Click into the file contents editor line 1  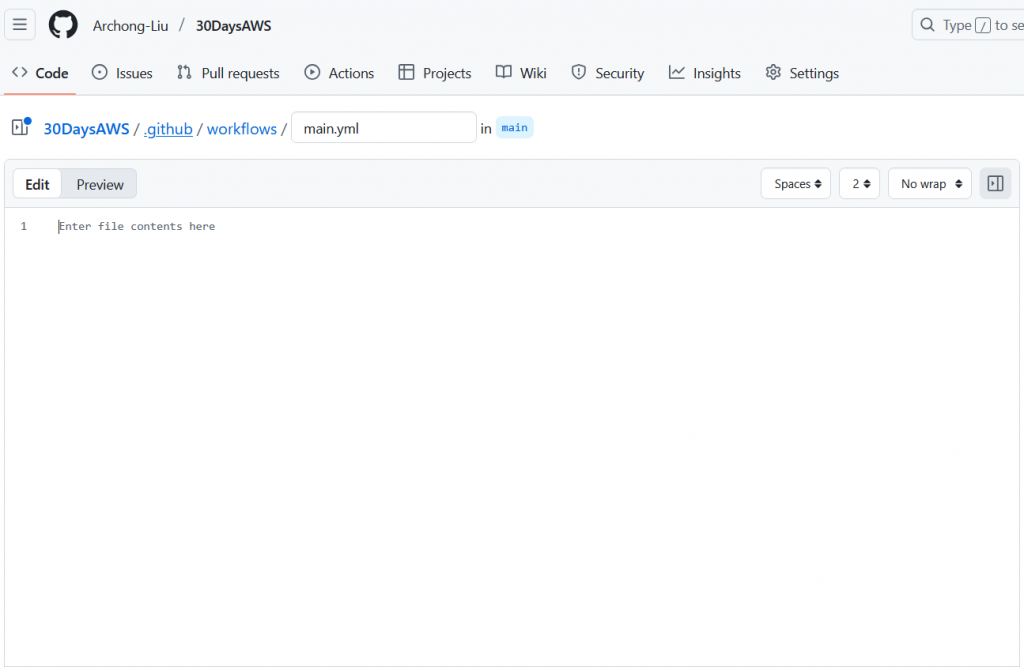[x=536, y=226]
